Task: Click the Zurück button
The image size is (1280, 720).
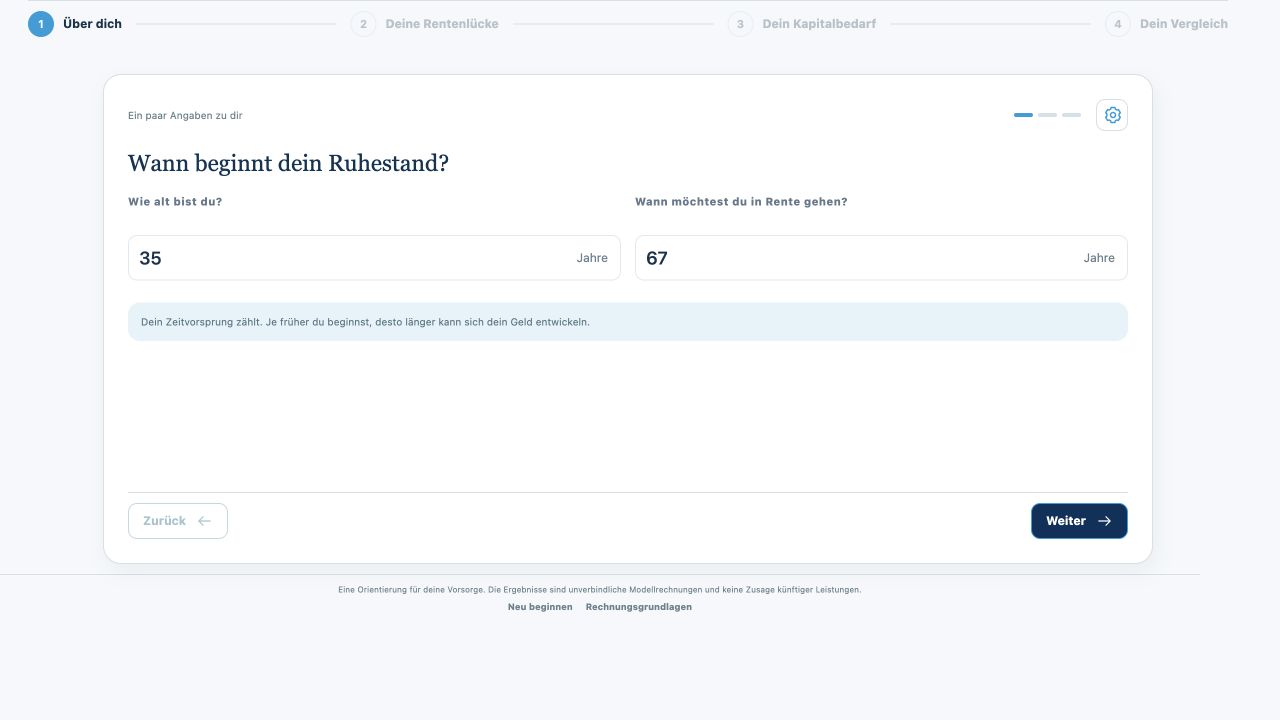Action: coord(178,521)
